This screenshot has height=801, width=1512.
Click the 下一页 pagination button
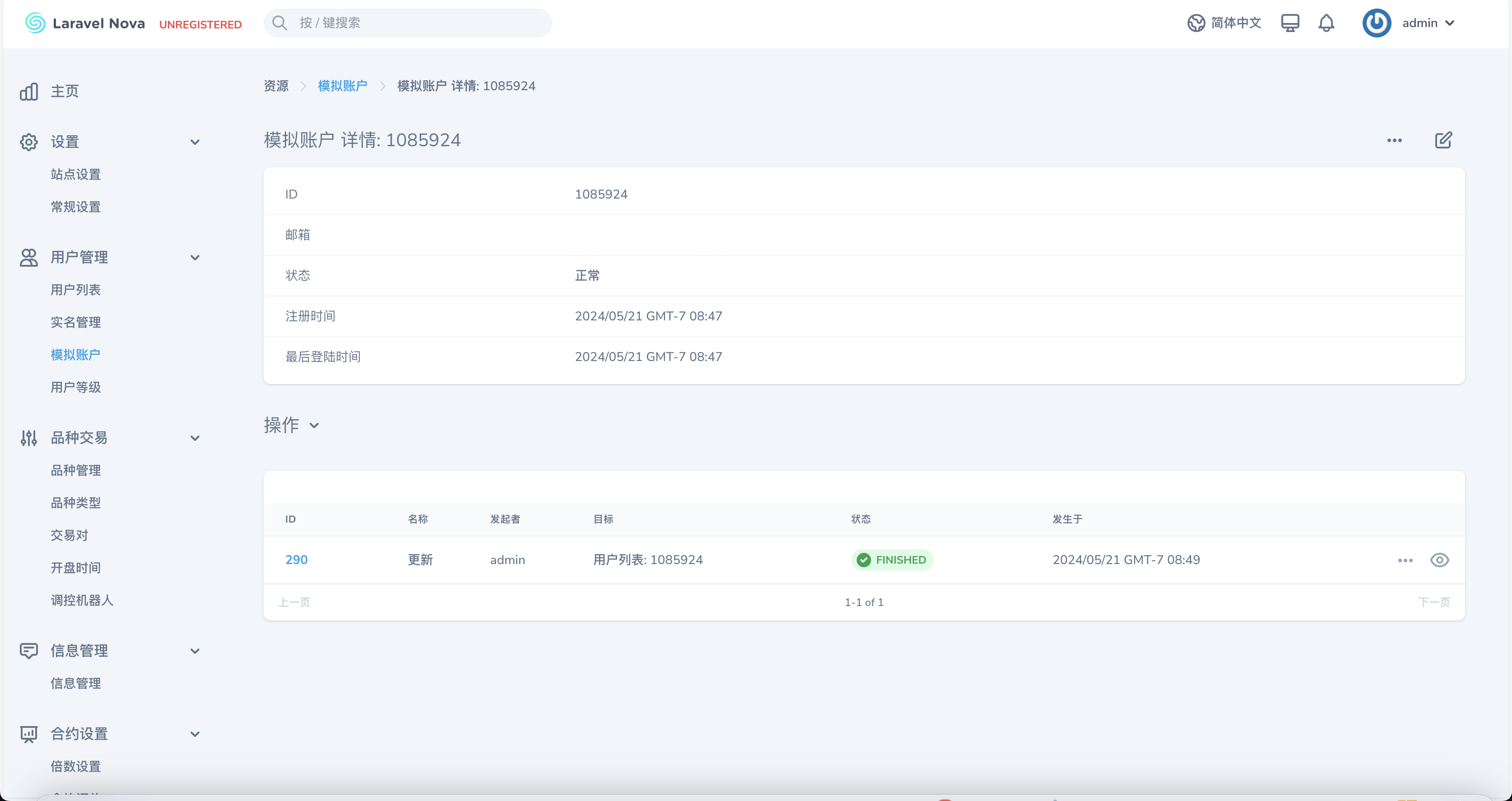(1433, 602)
